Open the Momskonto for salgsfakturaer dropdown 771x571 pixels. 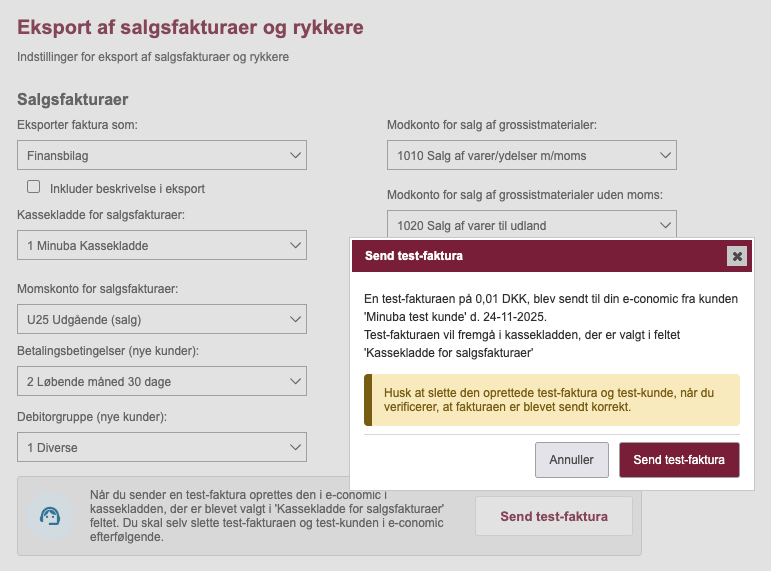click(162, 319)
